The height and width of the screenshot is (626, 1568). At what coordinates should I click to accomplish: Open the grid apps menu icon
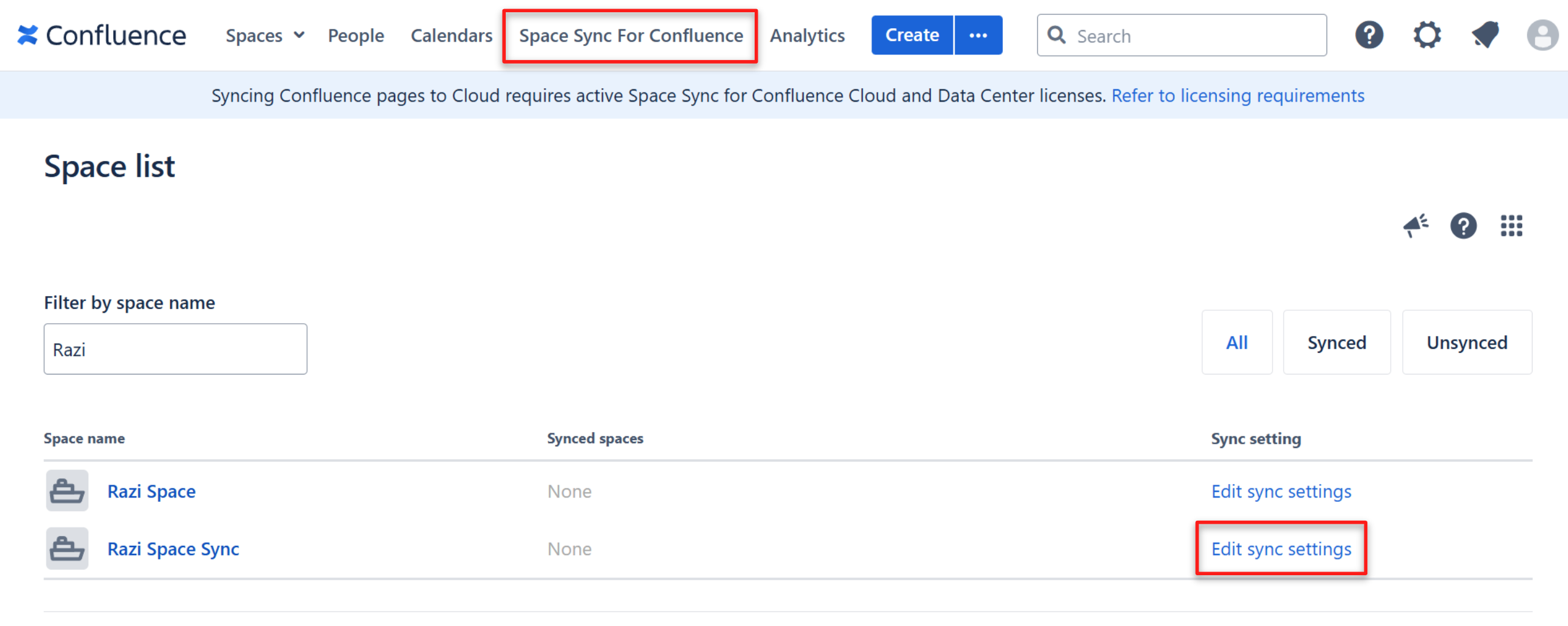[1511, 226]
